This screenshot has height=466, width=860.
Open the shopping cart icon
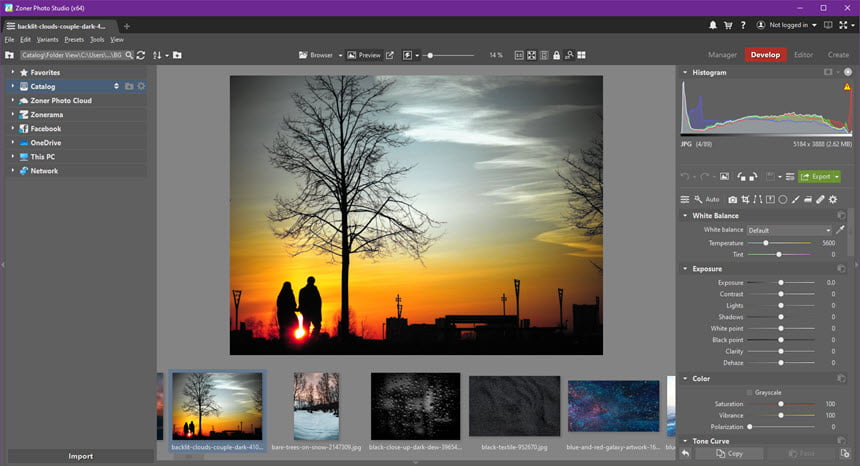point(728,25)
